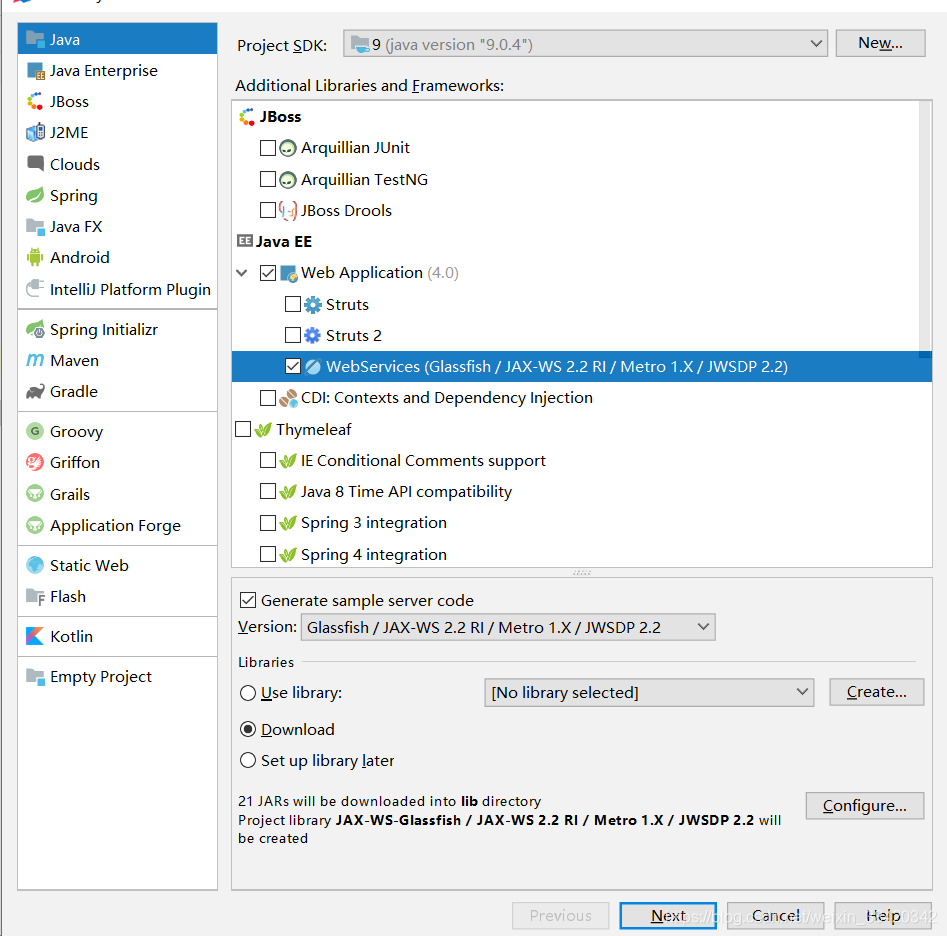The width and height of the screenshot is (947, 936).
Task: Choose the Java Enterprise icon in sidebar
Action: [35, 71]
